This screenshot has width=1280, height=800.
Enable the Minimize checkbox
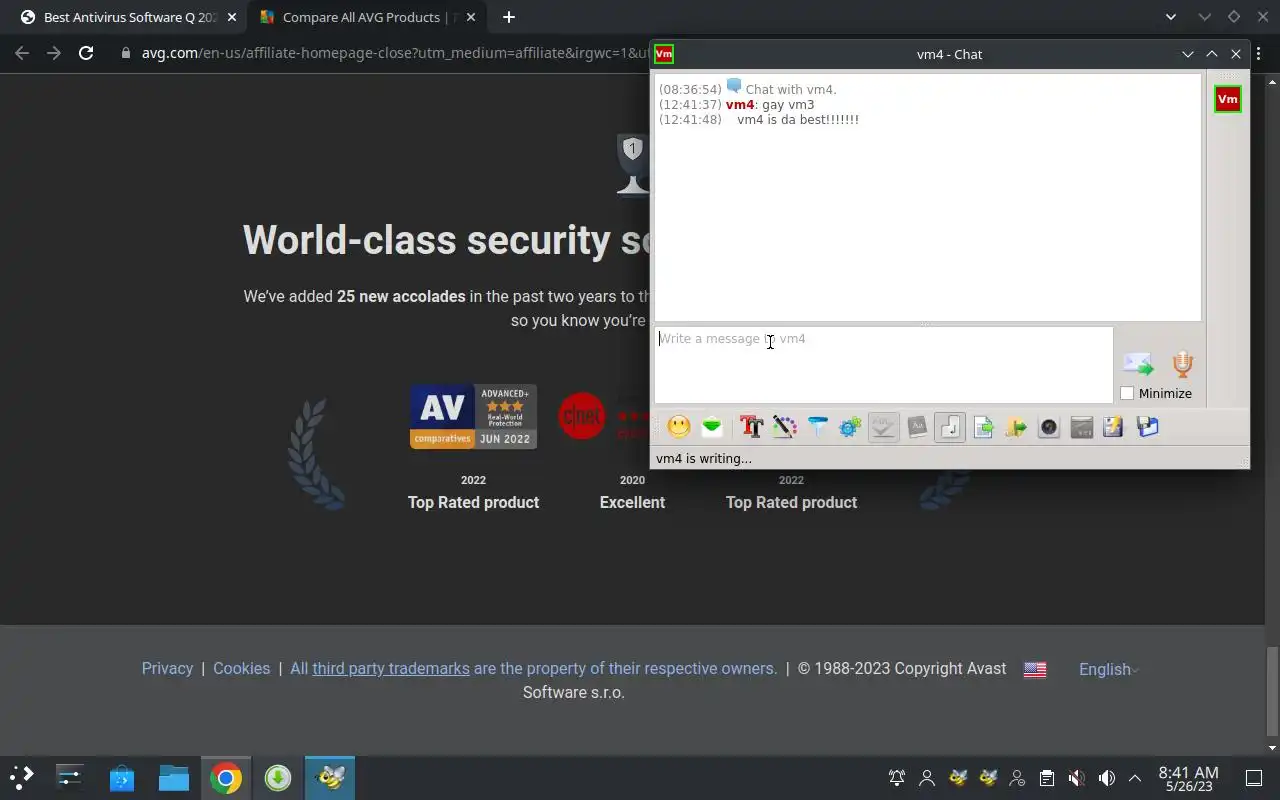pos(1127,393)
